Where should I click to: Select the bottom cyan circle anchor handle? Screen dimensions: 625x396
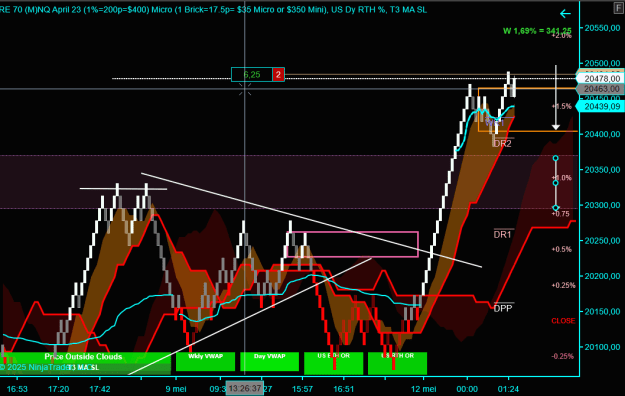[555, 208]
